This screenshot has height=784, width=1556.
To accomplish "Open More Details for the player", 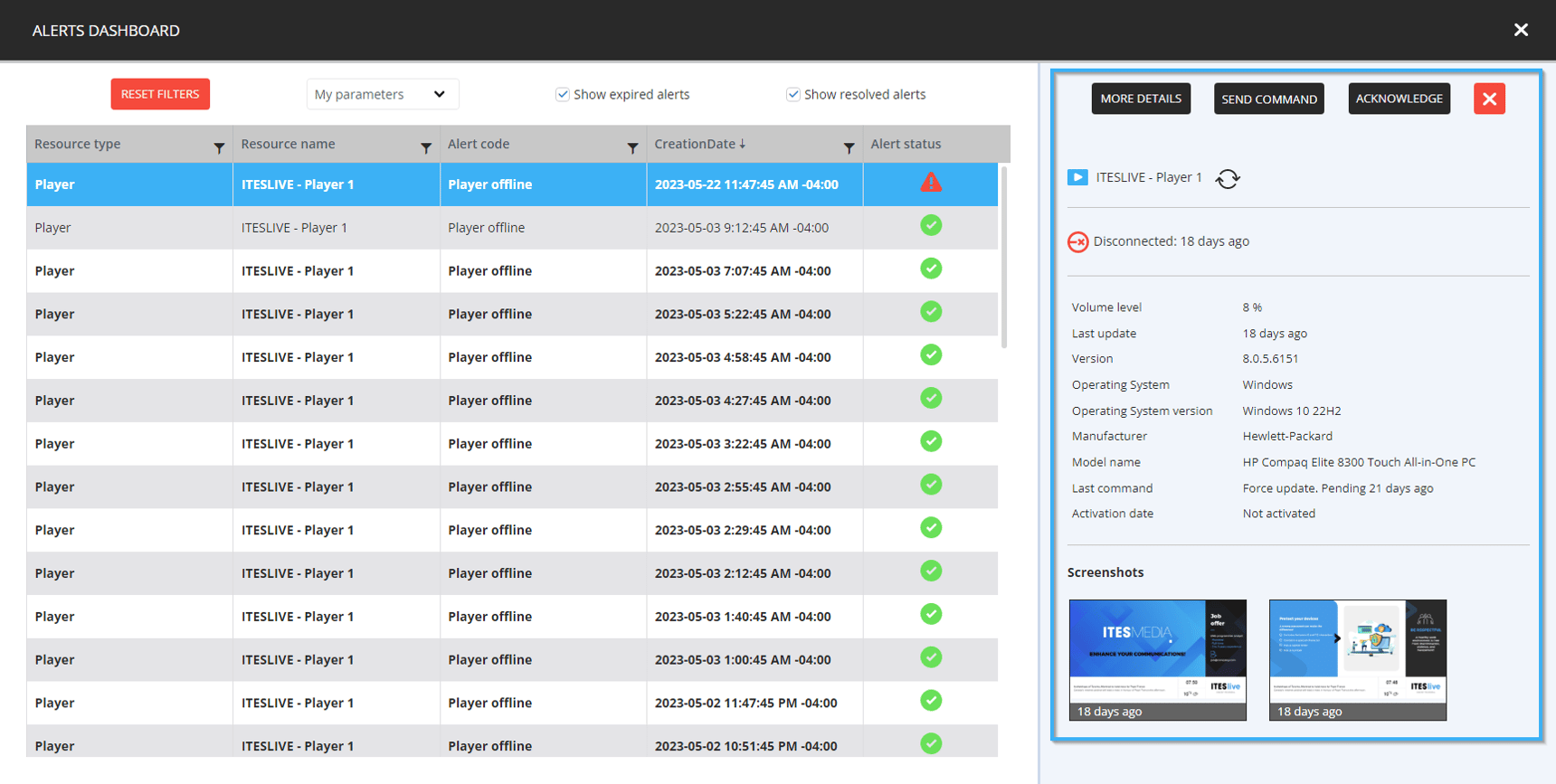I will [1141, 99].
